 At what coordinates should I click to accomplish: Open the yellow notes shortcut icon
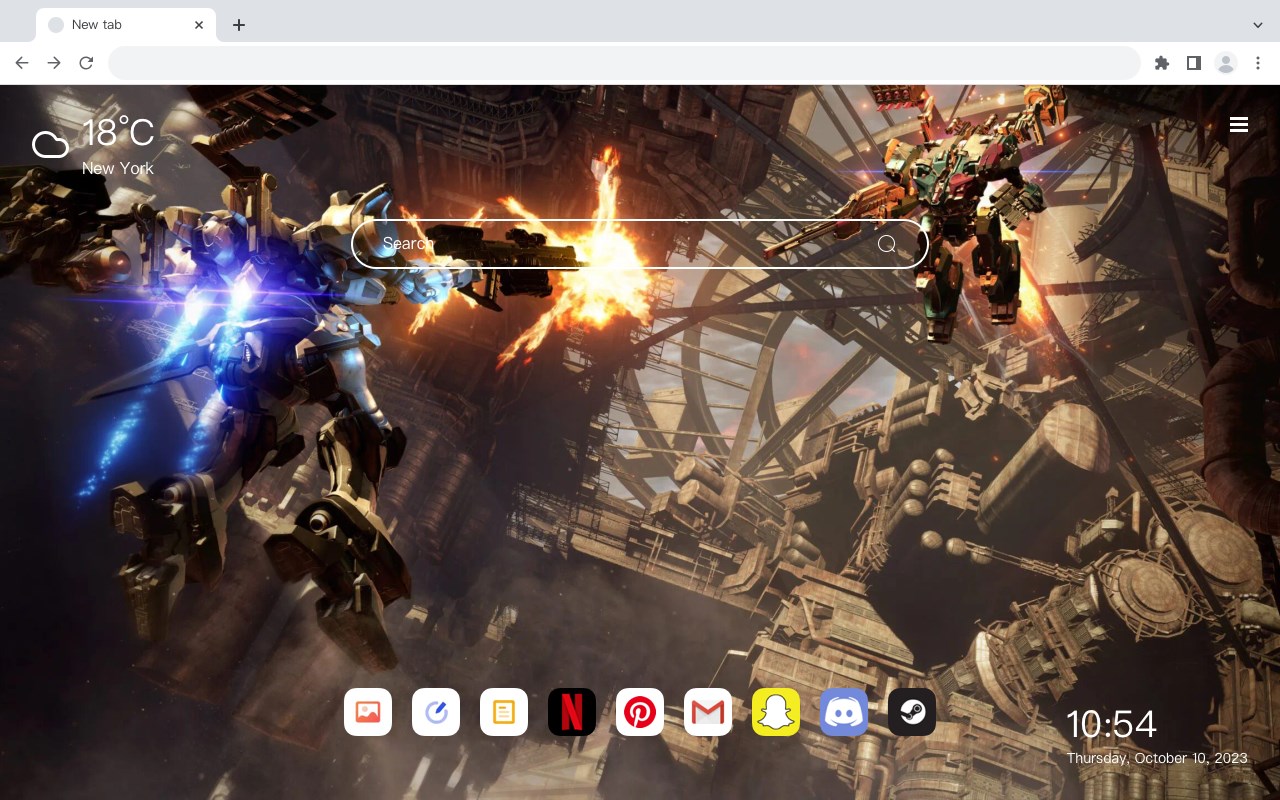504,712
